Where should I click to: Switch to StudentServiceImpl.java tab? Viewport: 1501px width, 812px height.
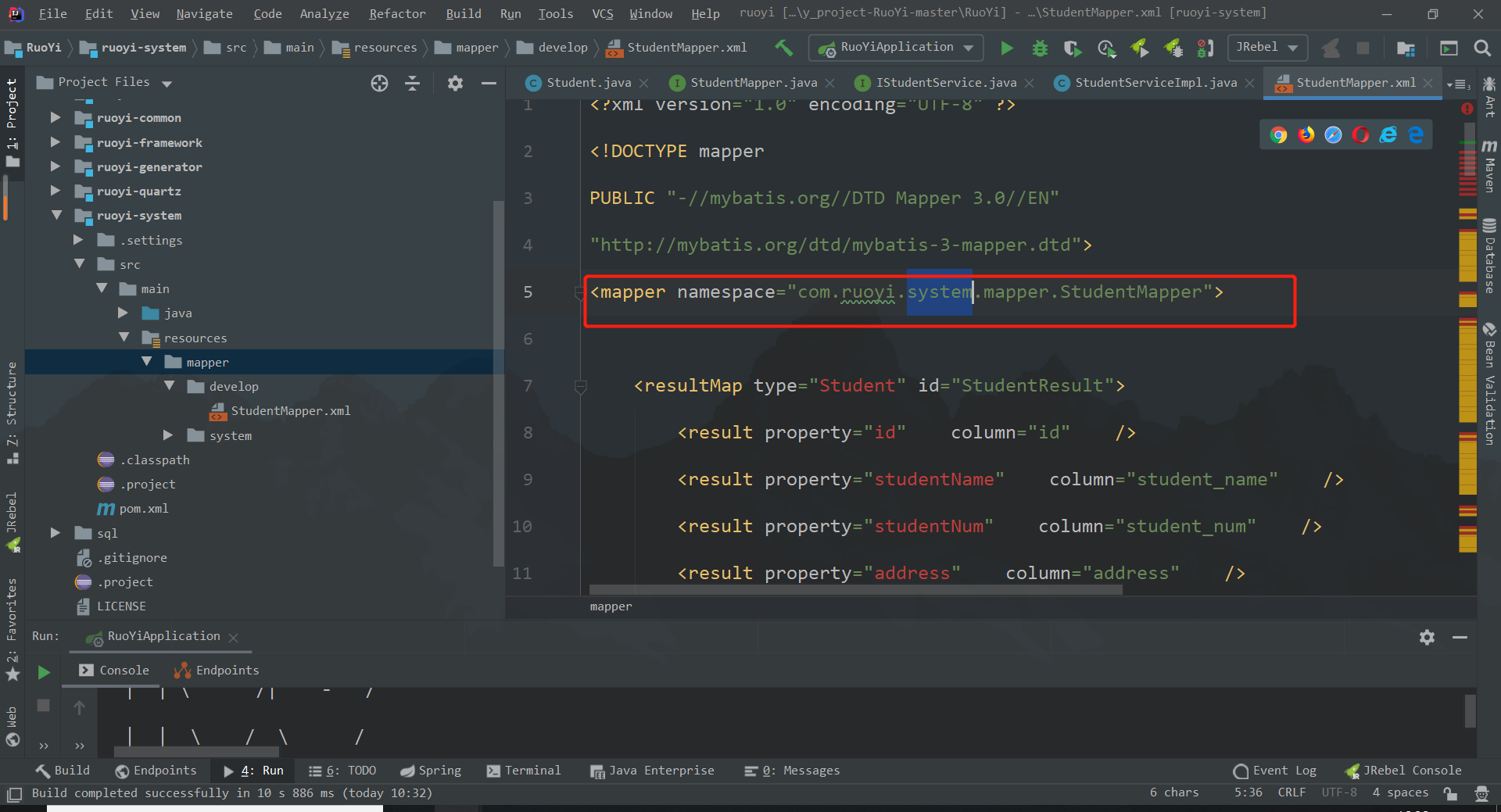point(1155,83)
